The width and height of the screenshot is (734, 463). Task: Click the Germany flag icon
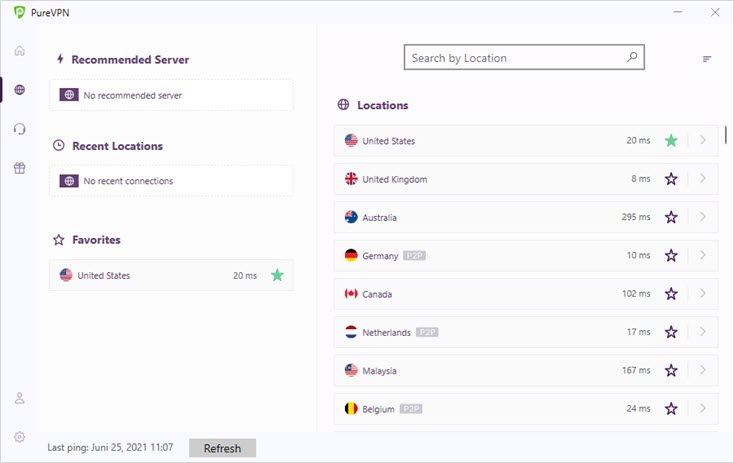tap(351, 256)
